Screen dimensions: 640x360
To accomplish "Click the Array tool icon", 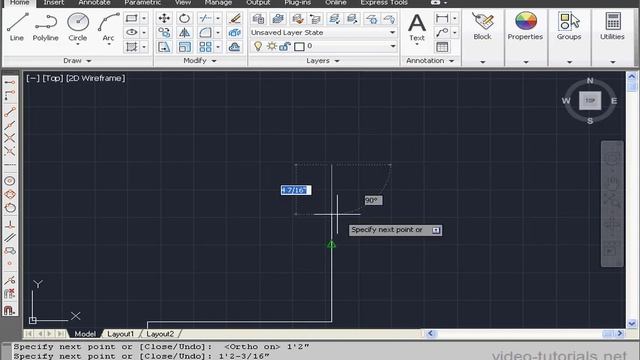I will coord(205,47).
